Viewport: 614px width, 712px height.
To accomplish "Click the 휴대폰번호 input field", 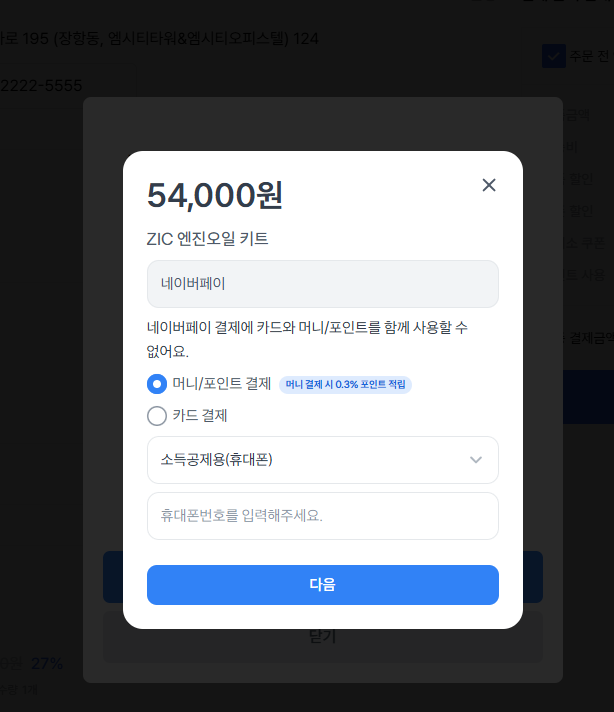I will coord(322,516).
